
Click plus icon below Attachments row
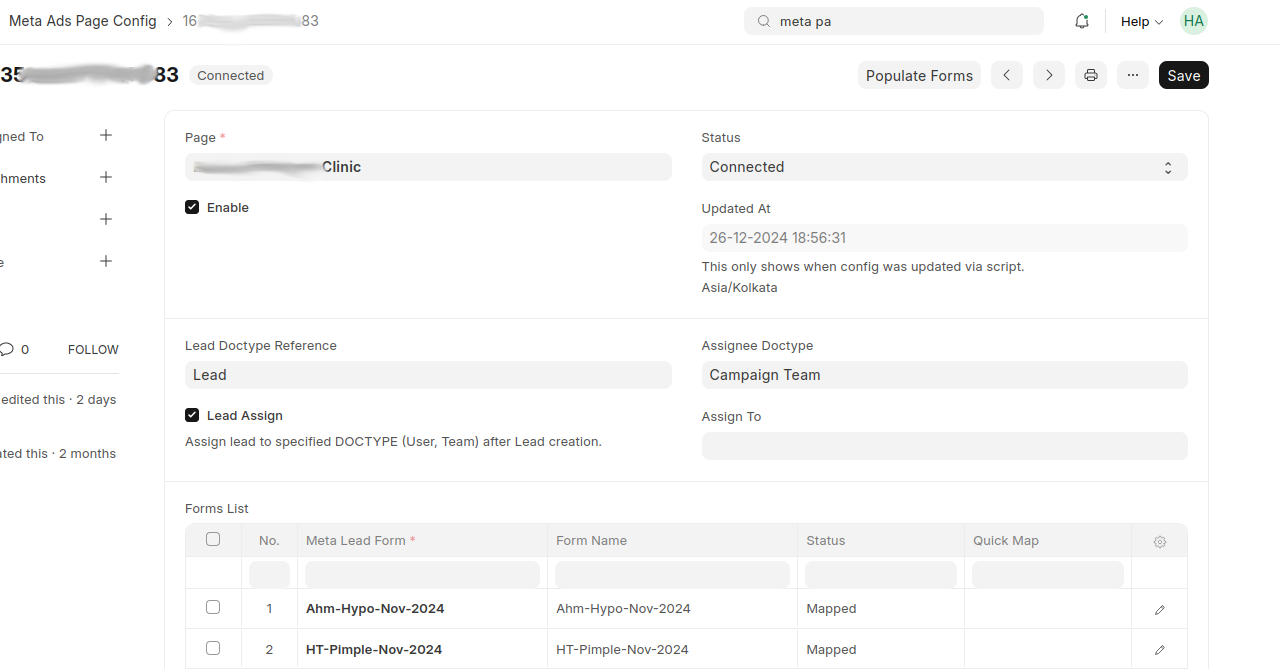[x=106, y=219]
